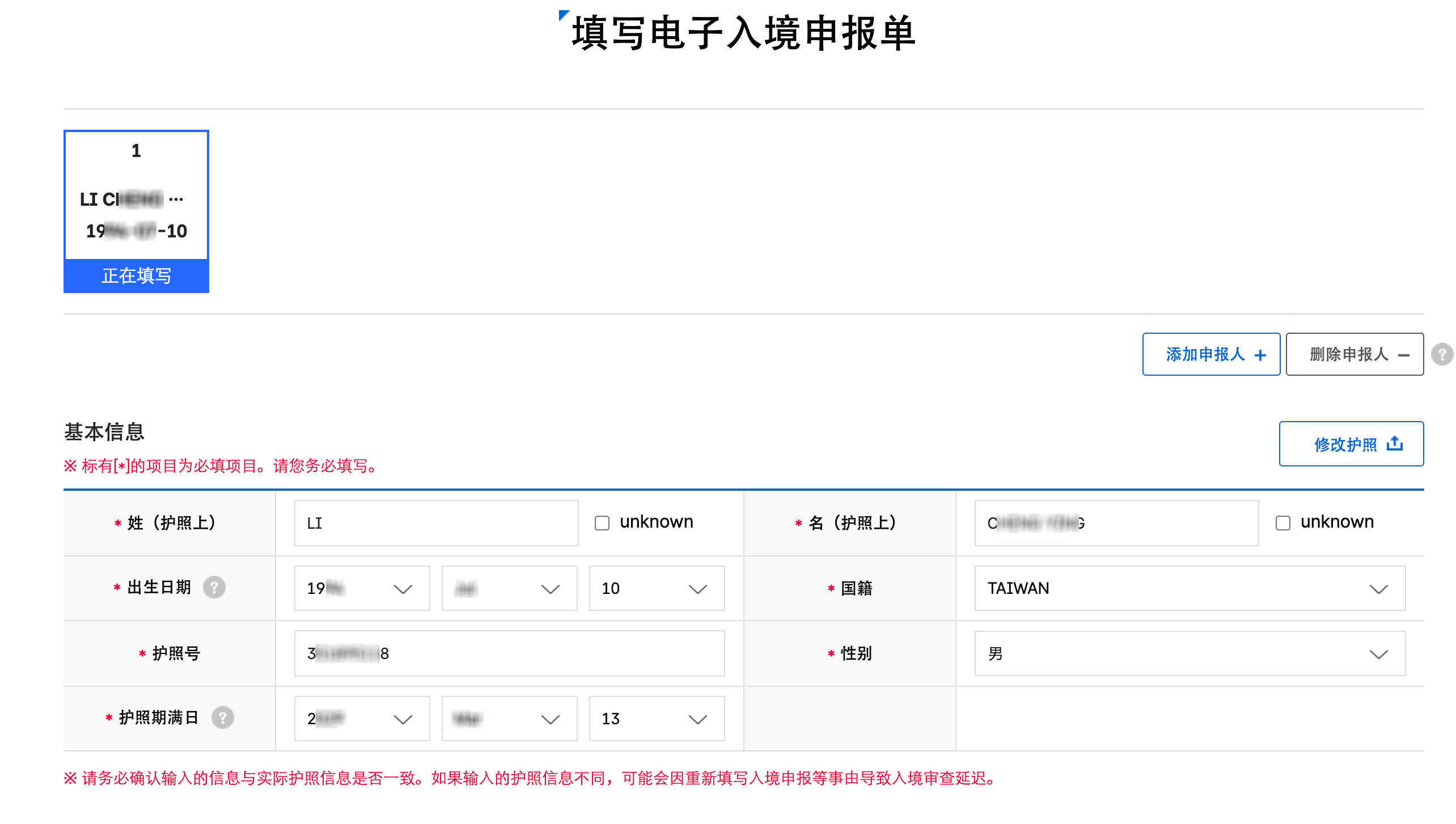Open passport expiry day dropdown showing 13
Image resolution: width=1456 pixels, height=824 pixels.
(657, 719)
